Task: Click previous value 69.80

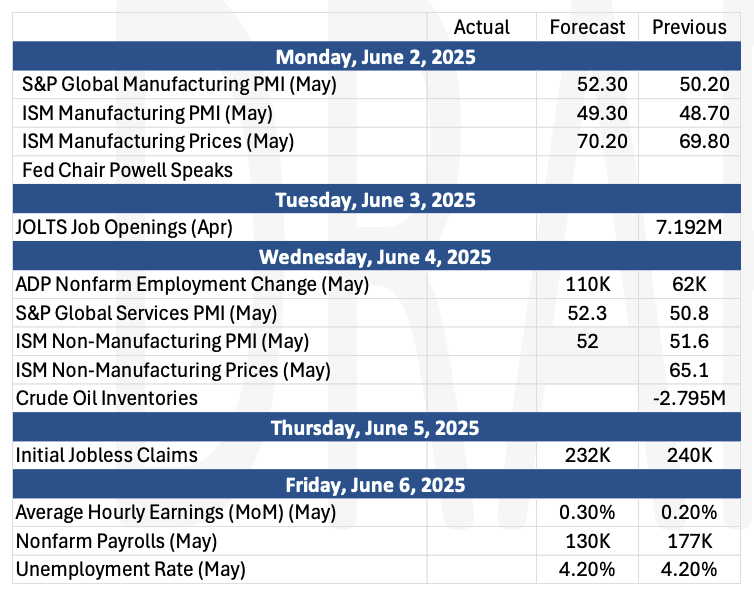Action: coord(704,141)
